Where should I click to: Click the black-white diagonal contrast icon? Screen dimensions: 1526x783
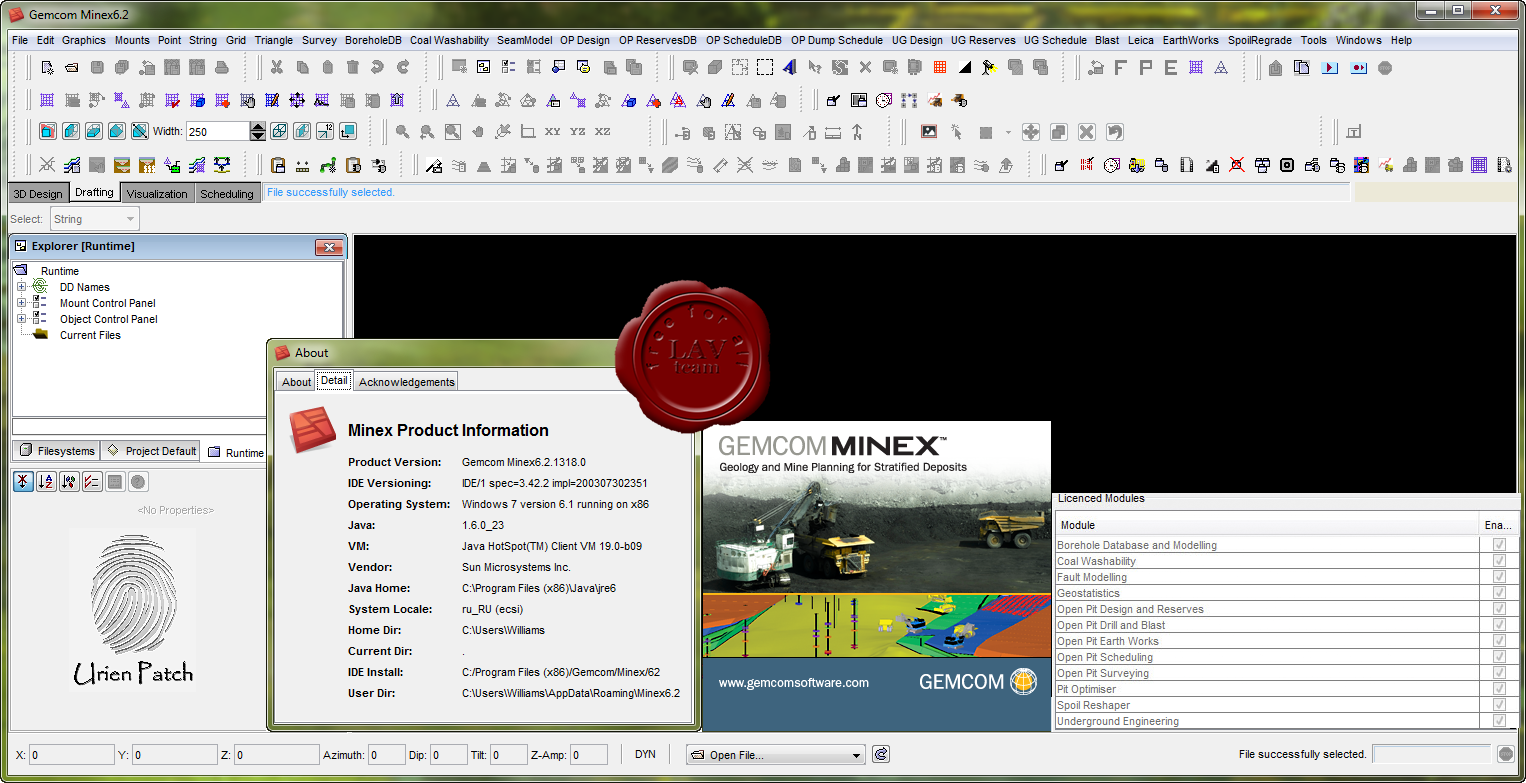coord(965,68)
